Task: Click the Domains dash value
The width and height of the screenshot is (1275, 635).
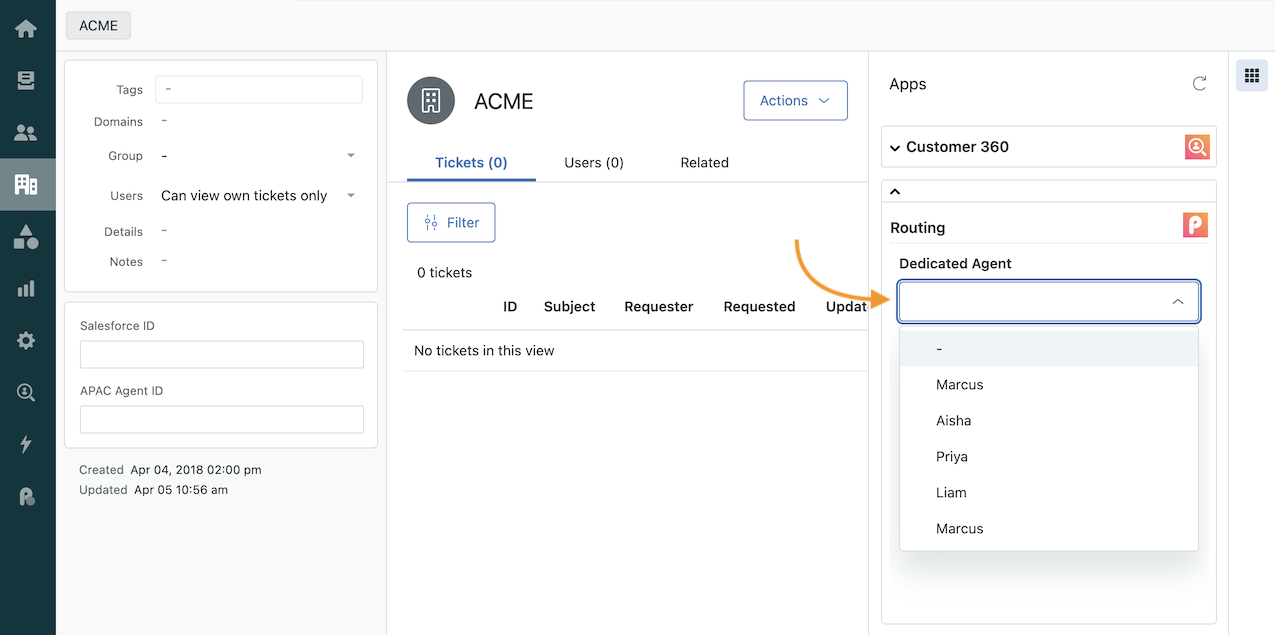Action: click(164, 121)
